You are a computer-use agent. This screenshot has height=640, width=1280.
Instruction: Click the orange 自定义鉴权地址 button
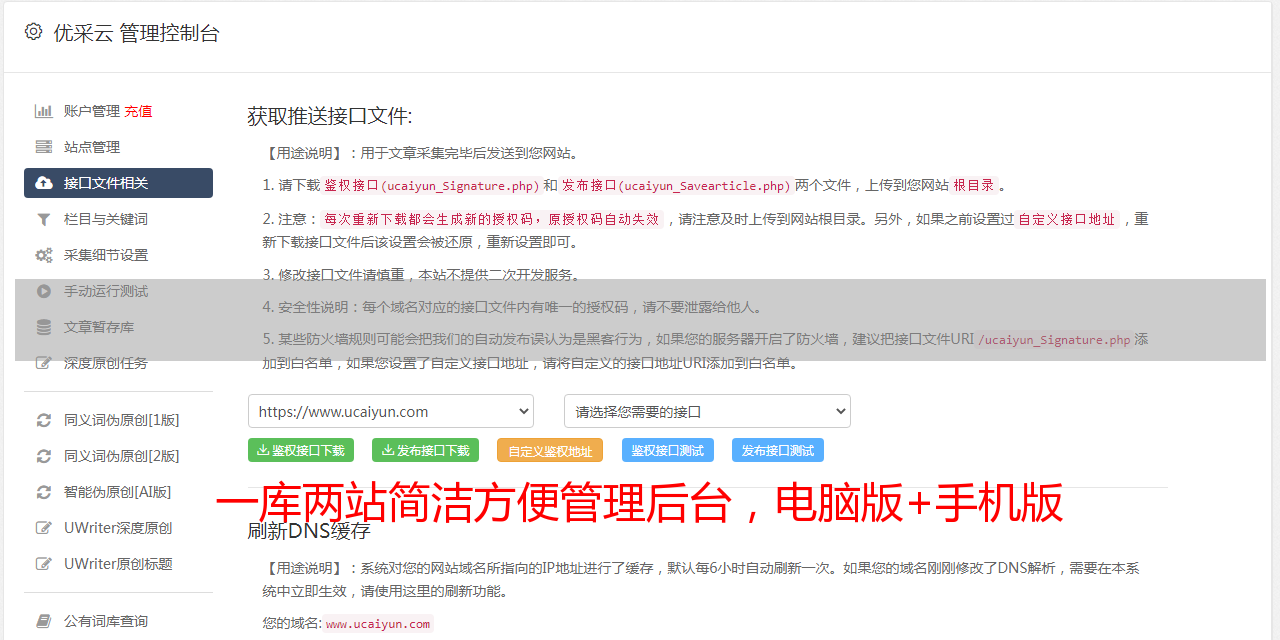(x=550, y=450)
